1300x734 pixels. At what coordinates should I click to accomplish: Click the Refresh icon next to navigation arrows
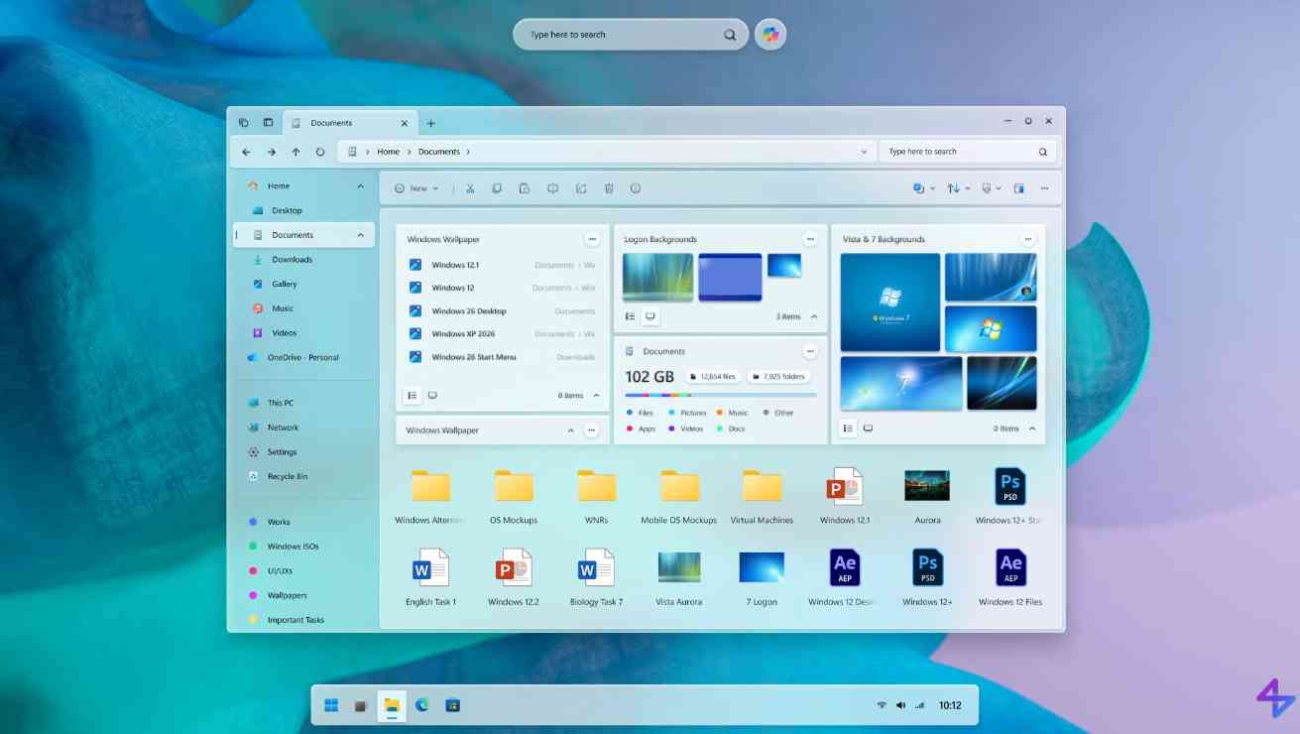click(x=318, y=151)
